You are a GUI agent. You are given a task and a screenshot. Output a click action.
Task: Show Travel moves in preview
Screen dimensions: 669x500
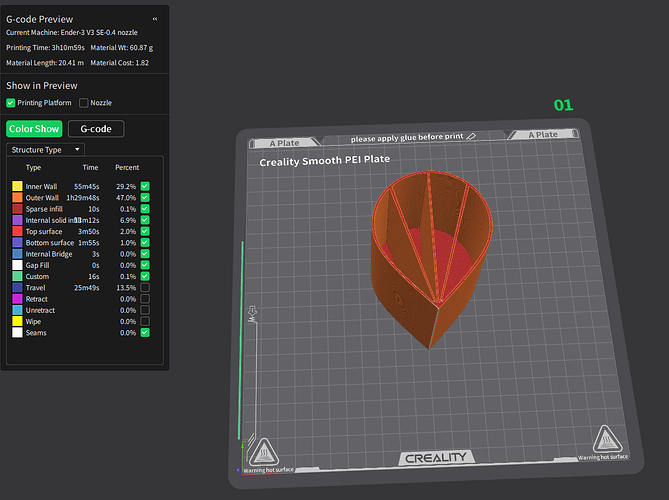click(145, 288)
